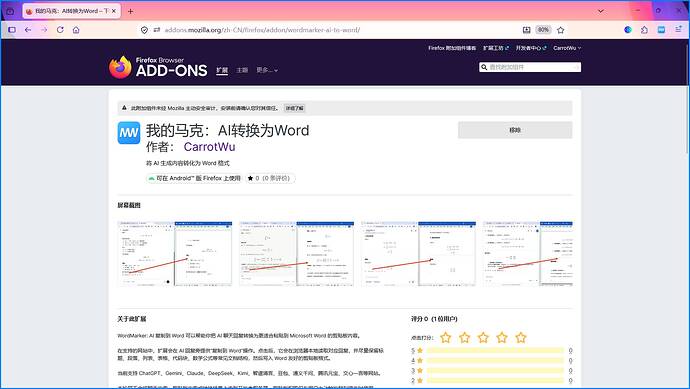This screenshot has height=389, width=690.
Task: Open 开发者中心 developer hub link
Action: [531, 48]
